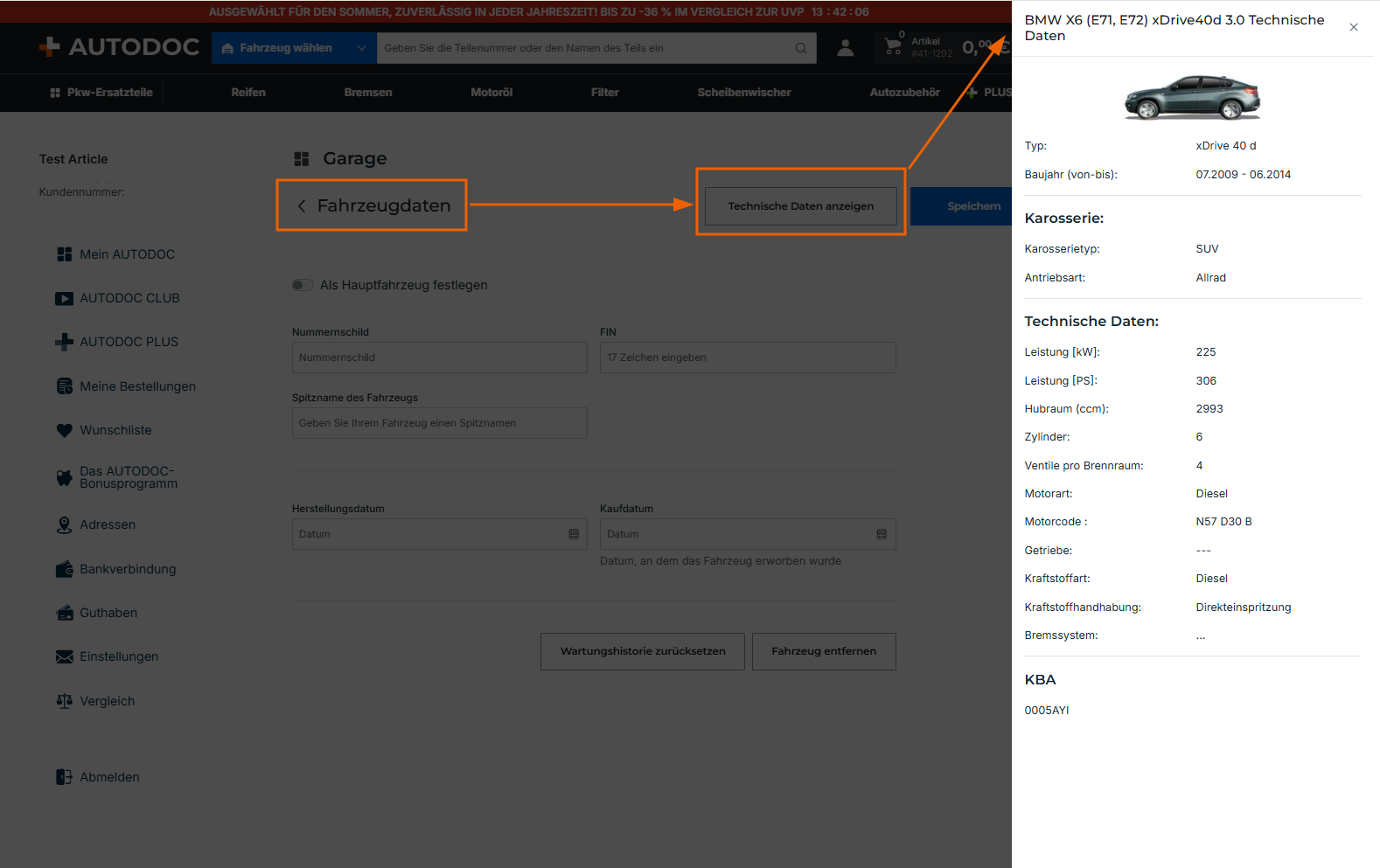Click the Fahrzeug entfernen button
The image size is (1380, 868).
pyautogui.click(x=824, y=651)
